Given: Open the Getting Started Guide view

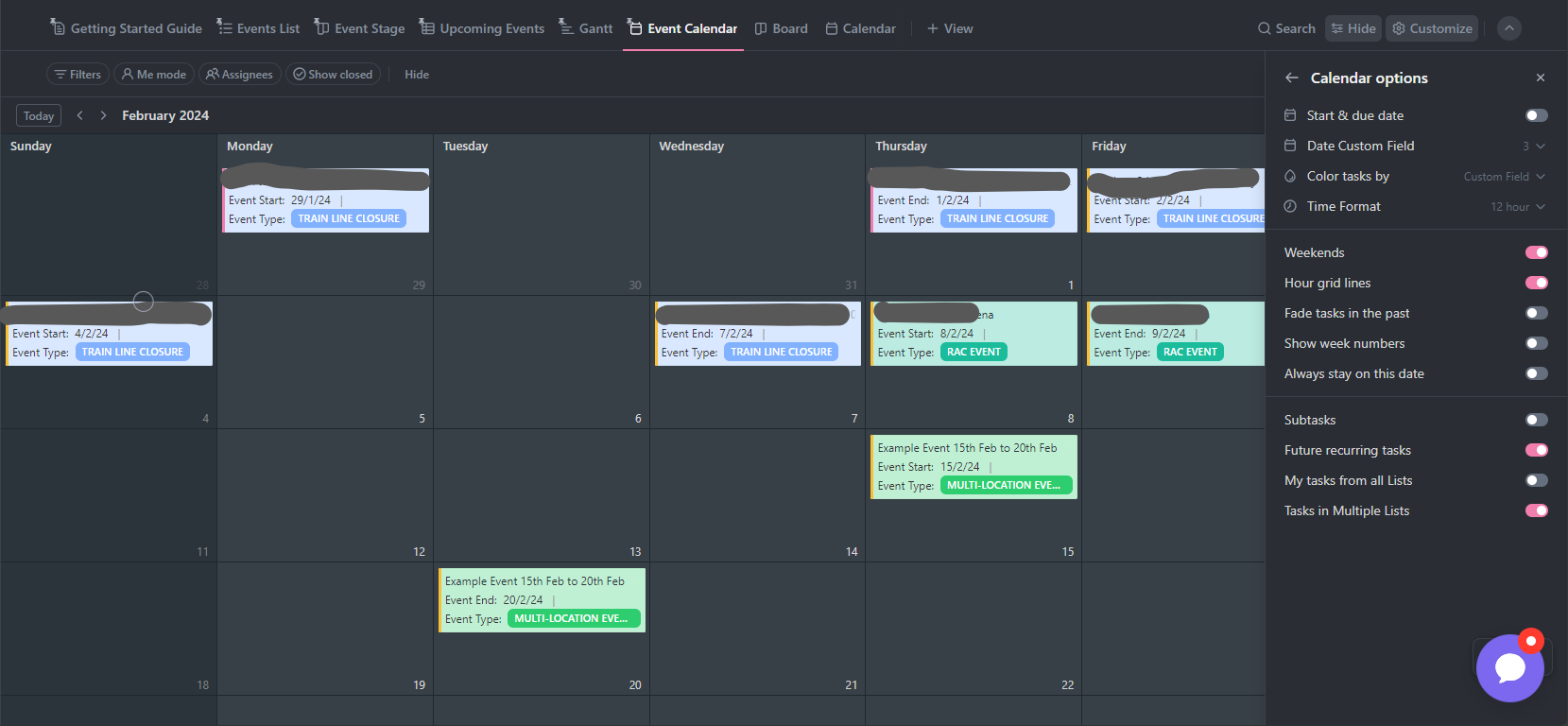Looking at the screenshot, I should coord(126,28).
